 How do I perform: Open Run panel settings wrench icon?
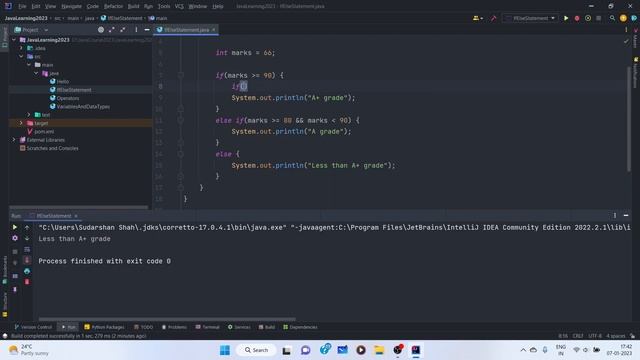tap(15, 238)
